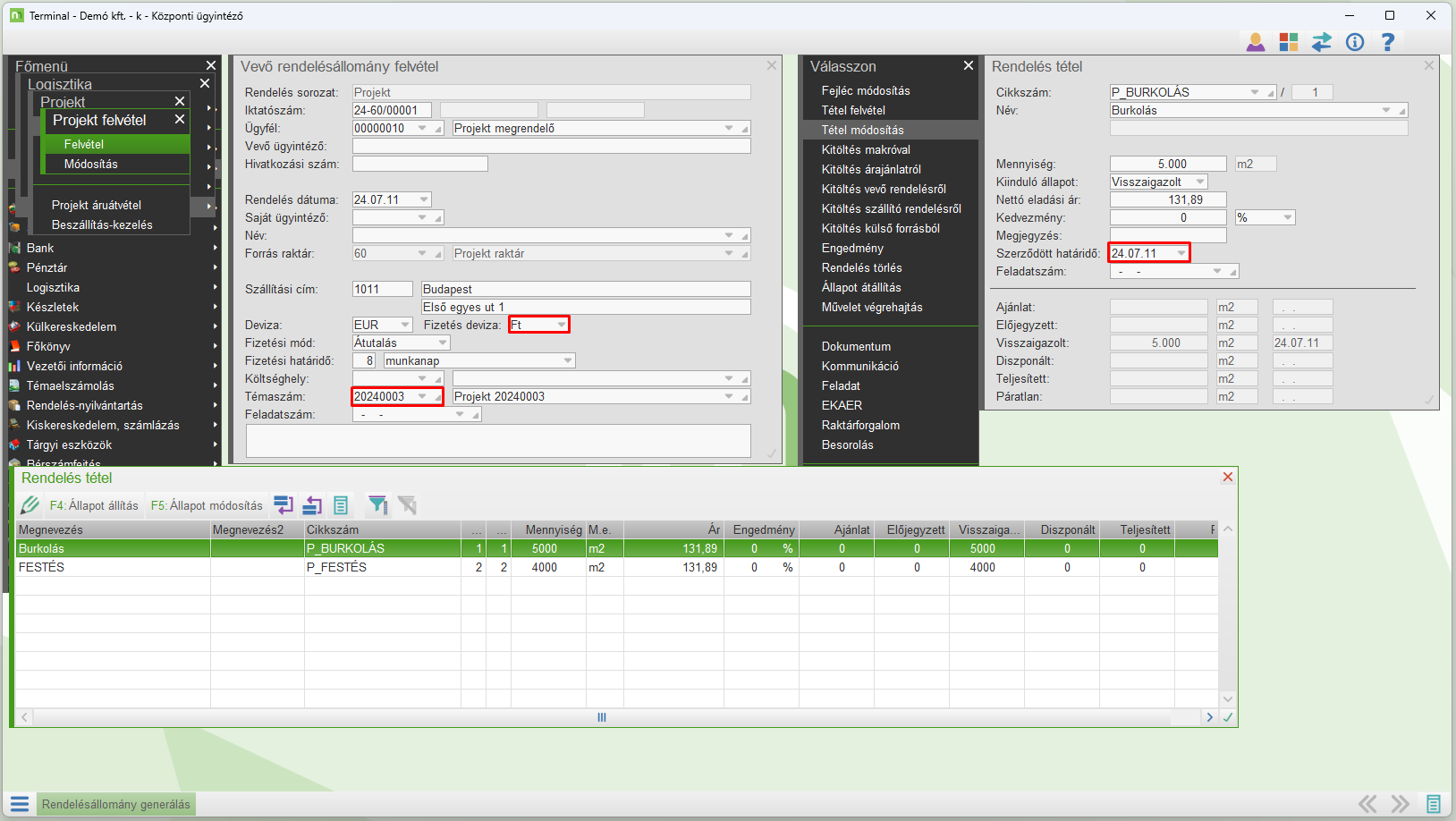Image resolution: width=1456 pixels, height=821 pixels.
Task: Click the green pencil edit icon
Action: (30, 505)
